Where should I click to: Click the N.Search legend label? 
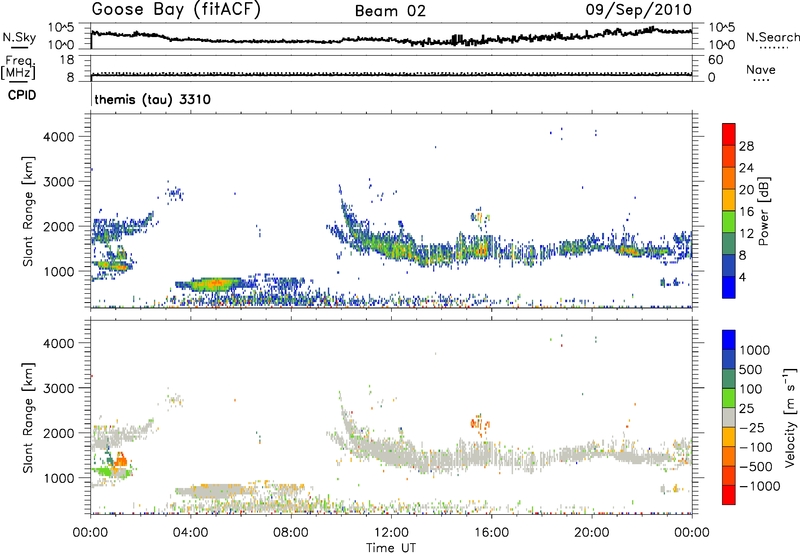(x=772, y=37)
